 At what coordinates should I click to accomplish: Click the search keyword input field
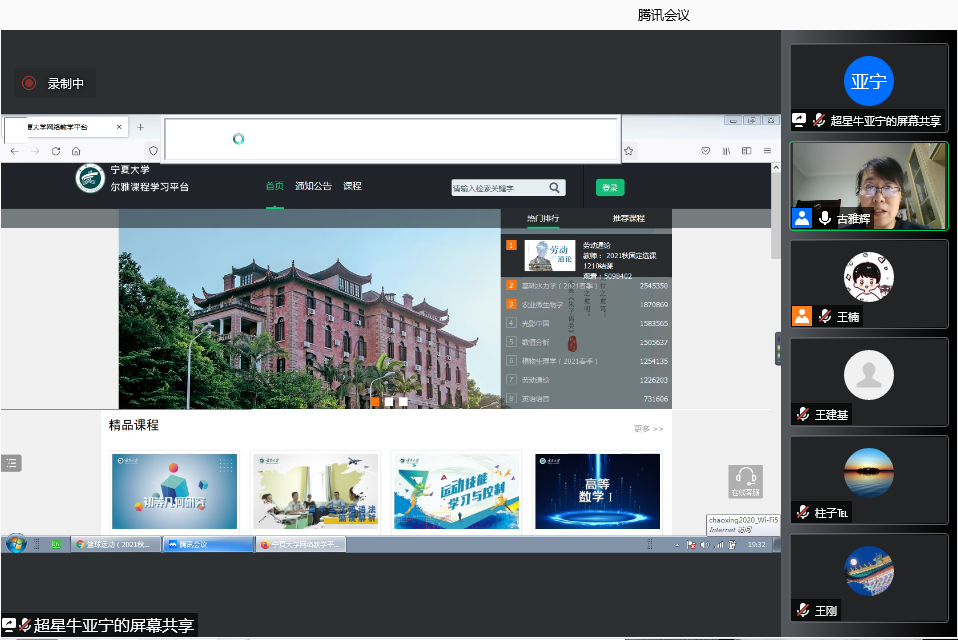pos(497,187)
